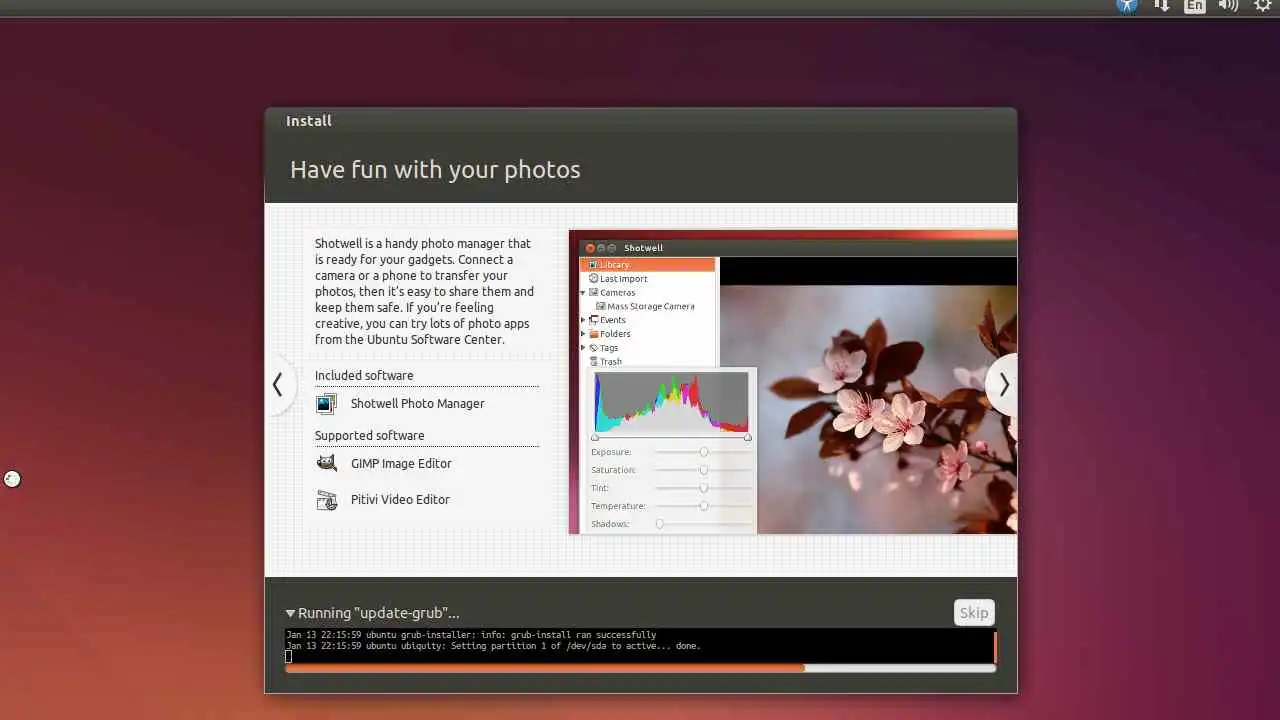Select the "Last Import" row text
The height and width of the screenshot is (720, 1280).
point(623,279)
